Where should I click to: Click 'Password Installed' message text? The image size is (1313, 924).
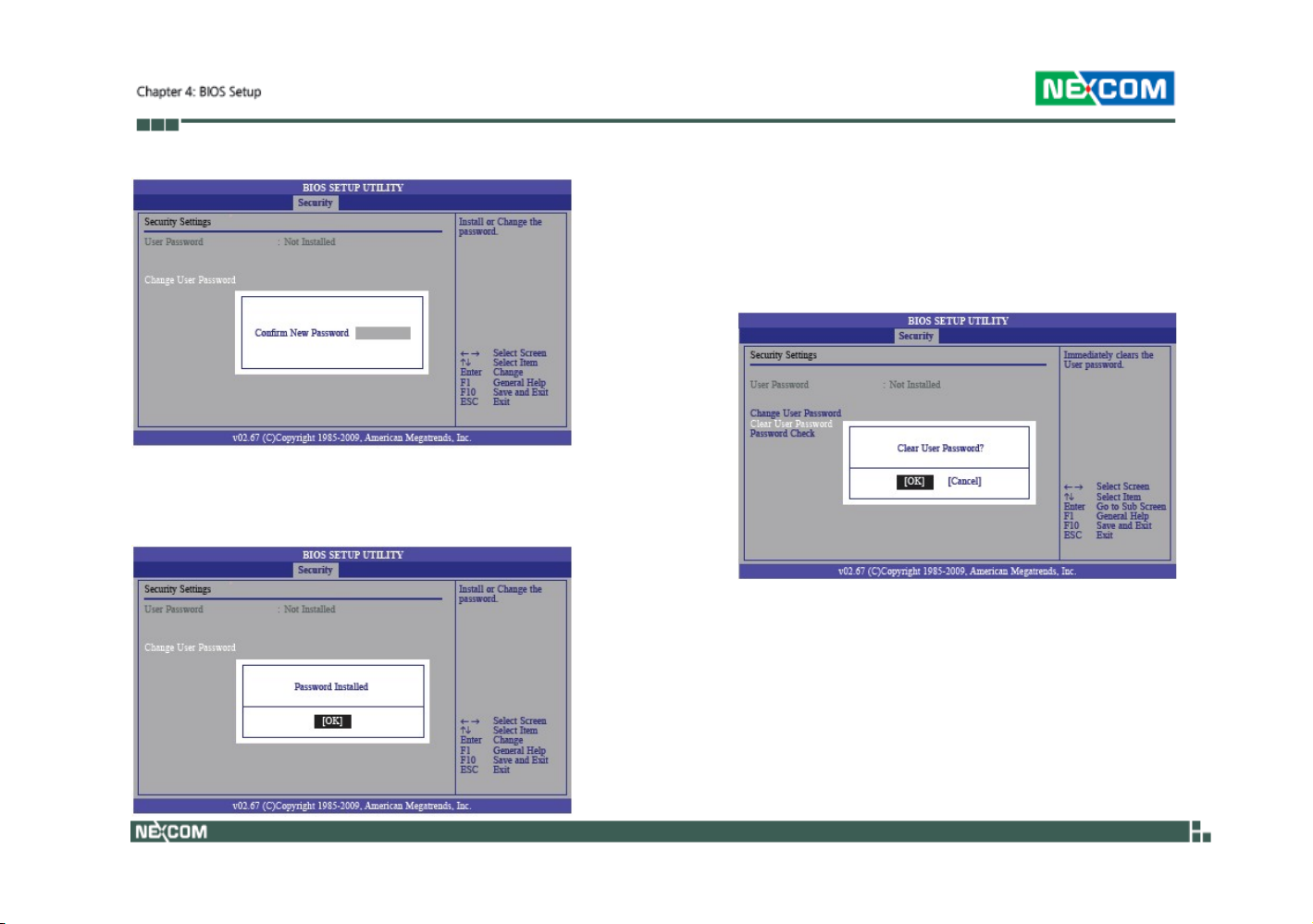point(331,687)
